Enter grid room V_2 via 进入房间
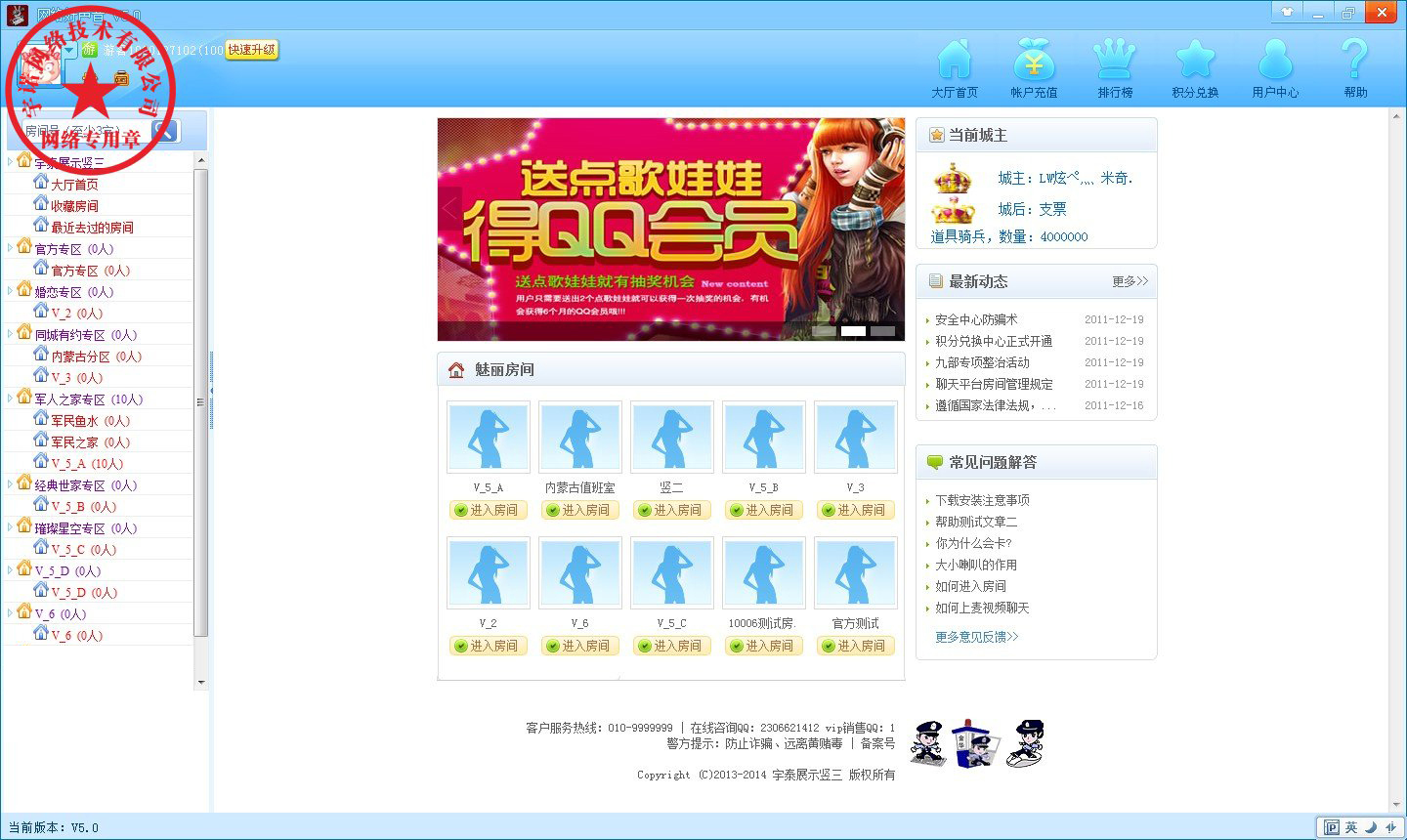 [489, 646]
